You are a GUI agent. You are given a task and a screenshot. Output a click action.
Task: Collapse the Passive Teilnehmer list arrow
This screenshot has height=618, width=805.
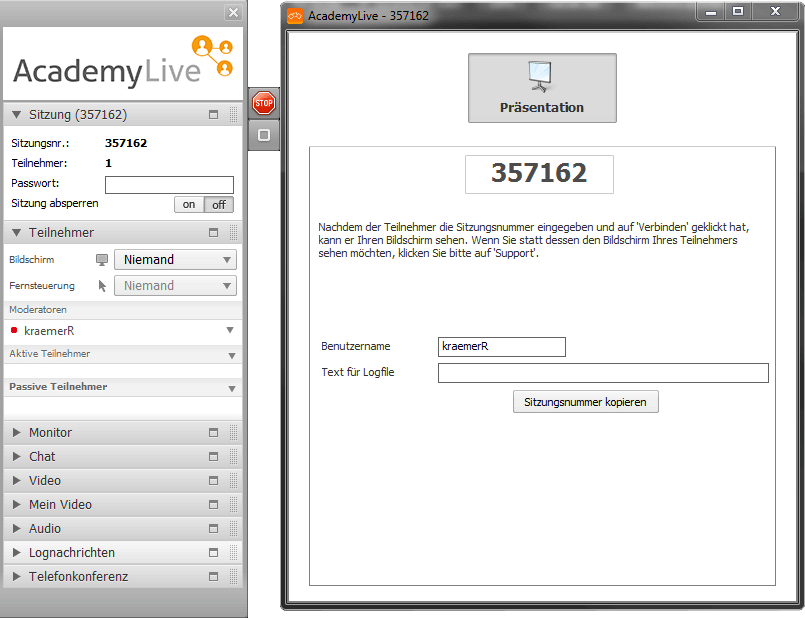pyautogui.click(x=232, y=389)
